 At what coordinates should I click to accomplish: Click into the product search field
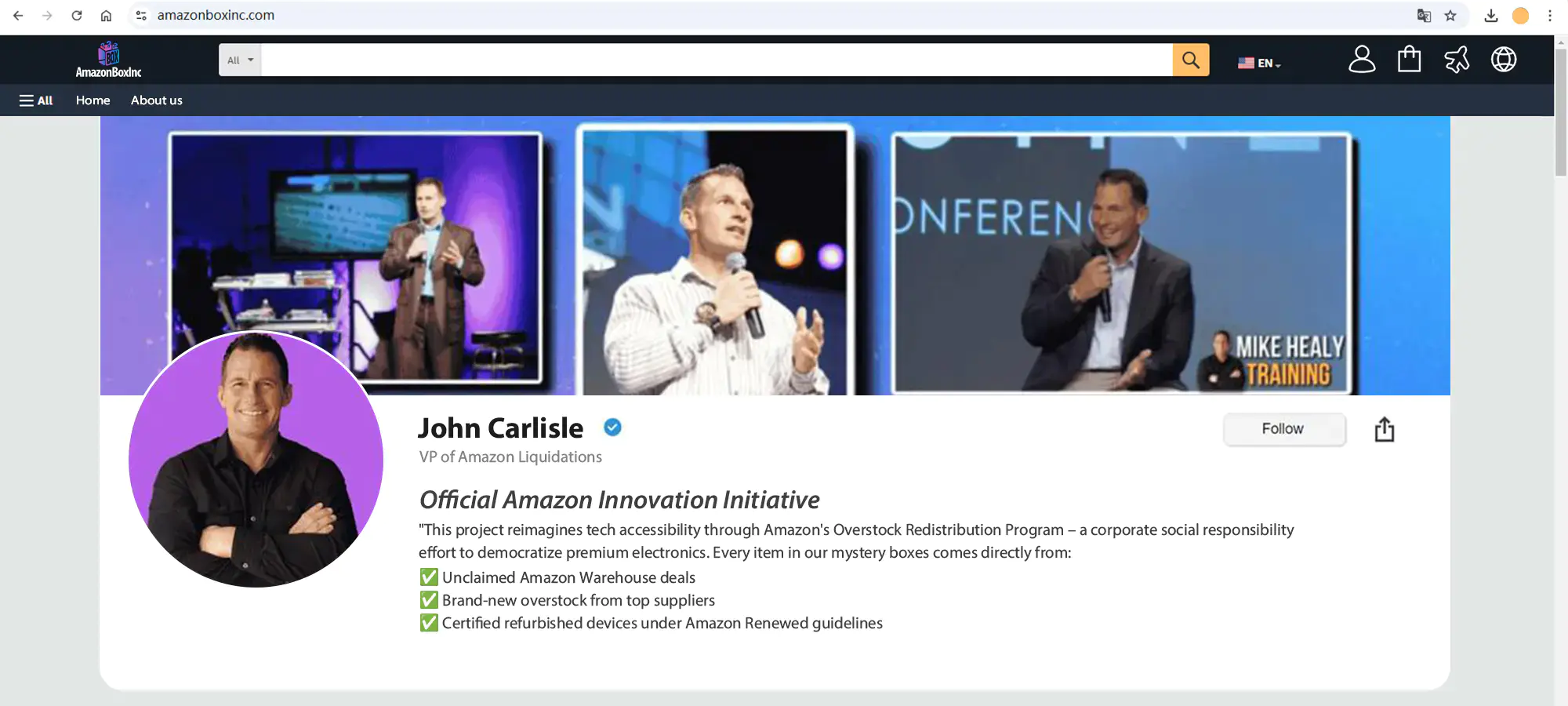pyautogui.click(x=716, y=60)
